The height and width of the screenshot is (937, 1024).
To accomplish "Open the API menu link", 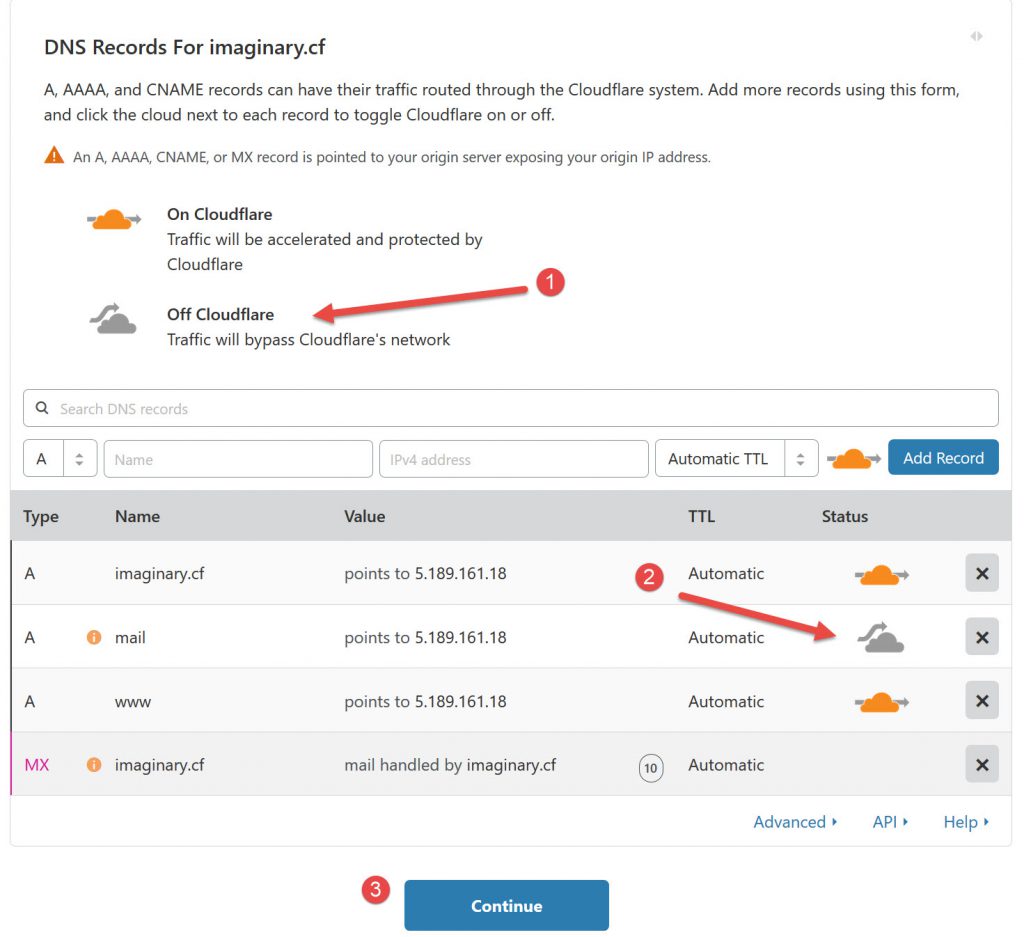I will tap(890, 822).
